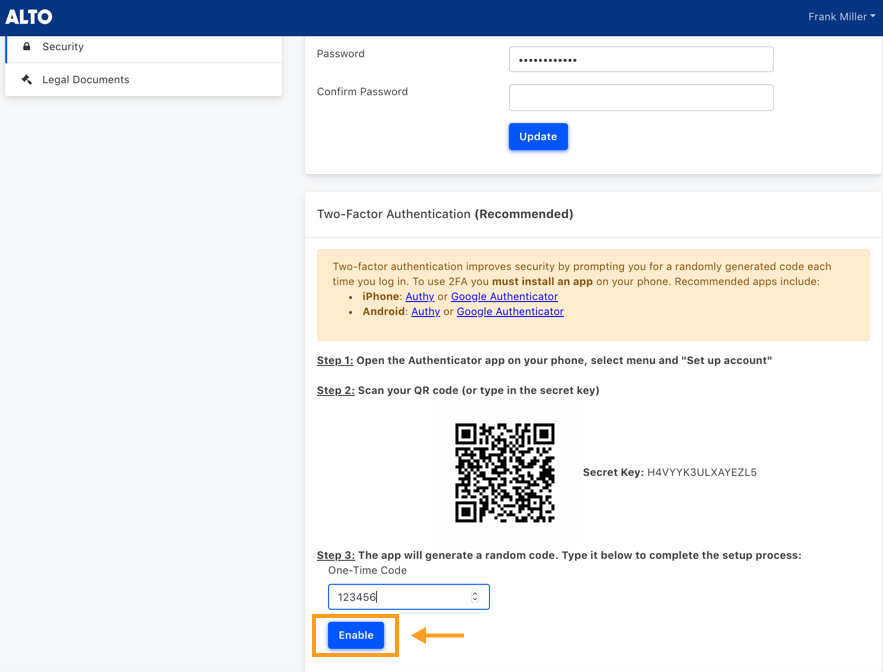Click the 2FA QR code image
The height and width of the screenshot is (672, 883).
pos(505,473)
